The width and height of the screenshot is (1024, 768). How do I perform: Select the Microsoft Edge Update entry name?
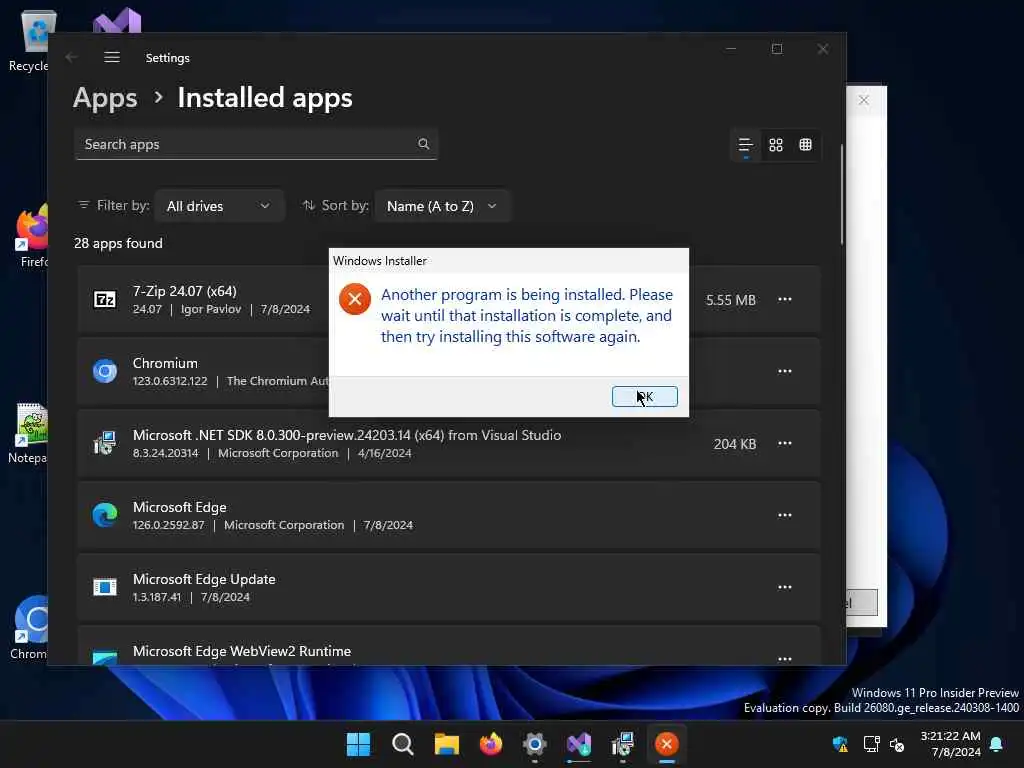pos(204,579)
